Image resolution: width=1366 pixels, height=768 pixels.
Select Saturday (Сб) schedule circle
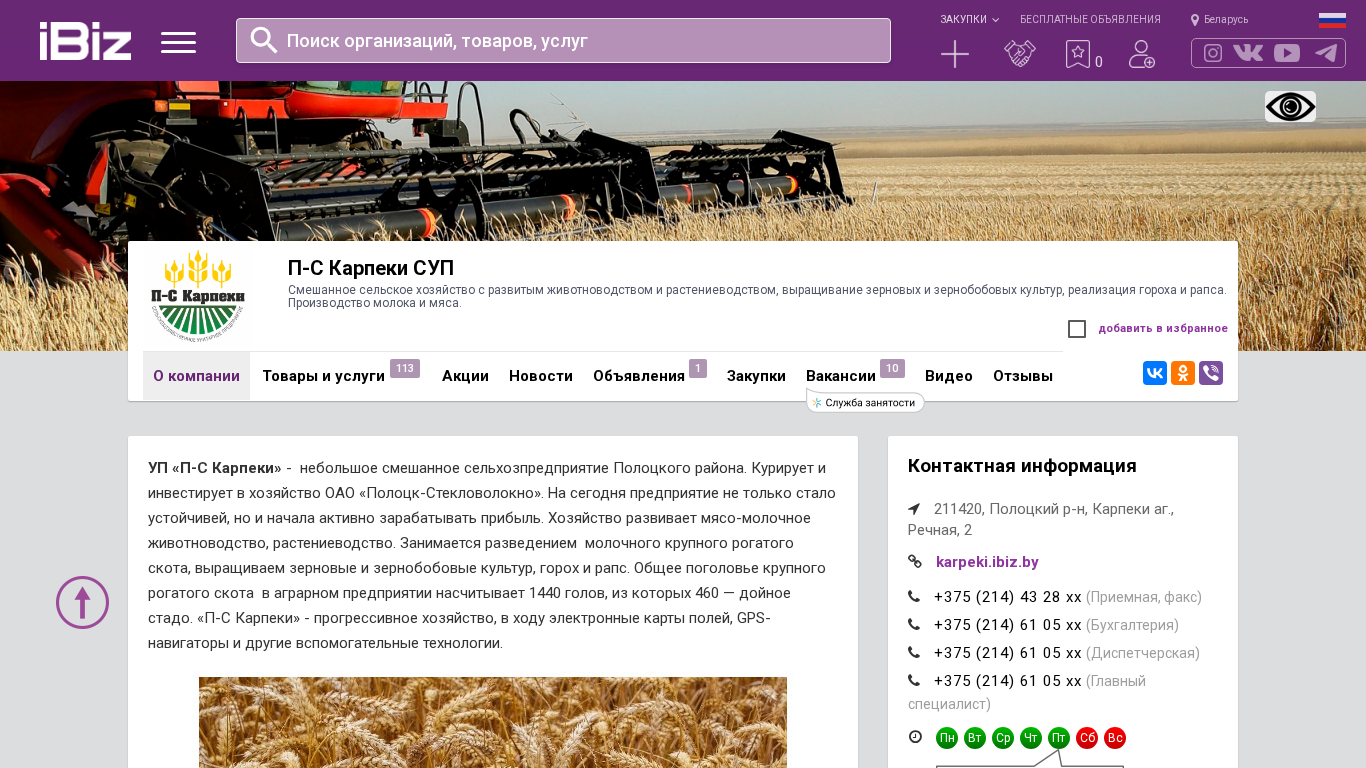click(1087, 738)
